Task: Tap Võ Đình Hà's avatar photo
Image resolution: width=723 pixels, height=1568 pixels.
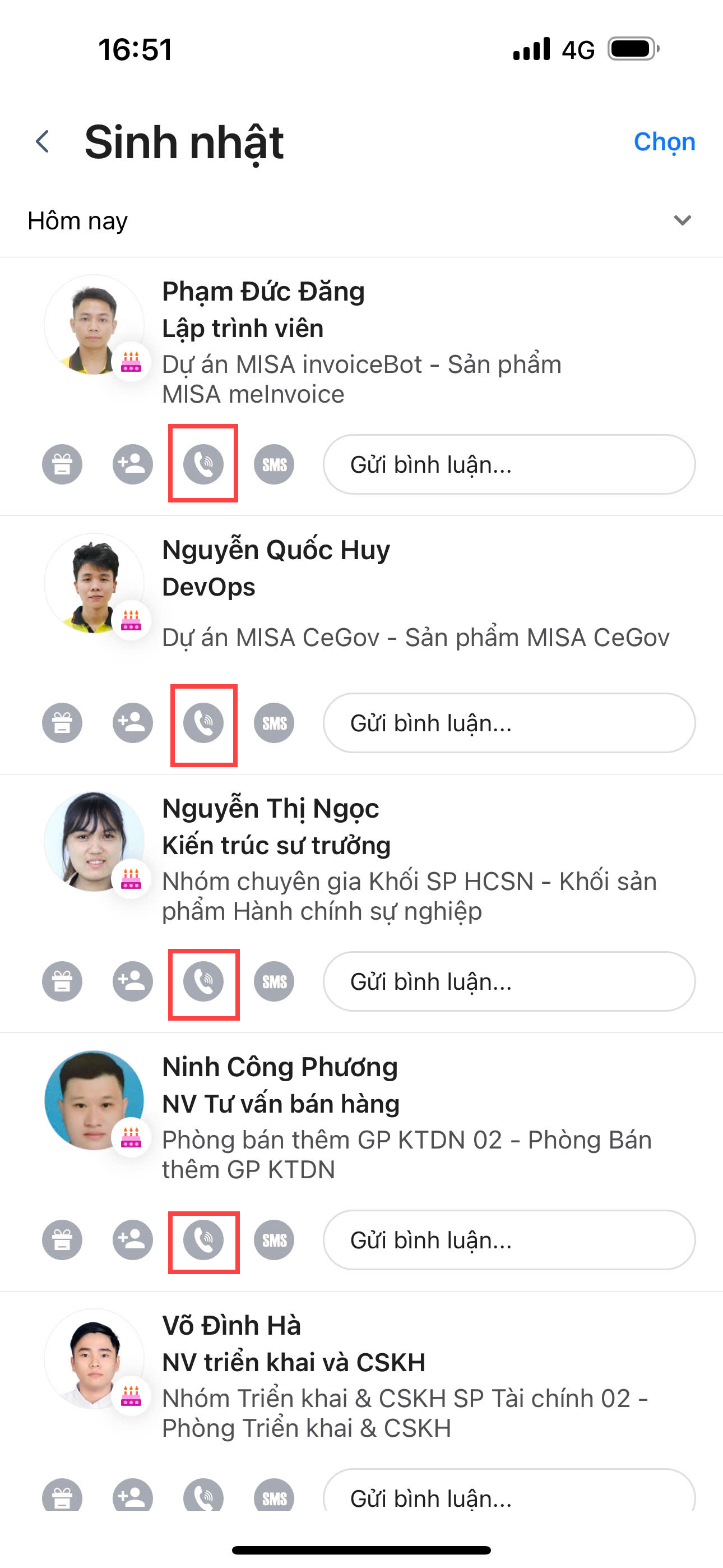Action: coord(94,1359)
